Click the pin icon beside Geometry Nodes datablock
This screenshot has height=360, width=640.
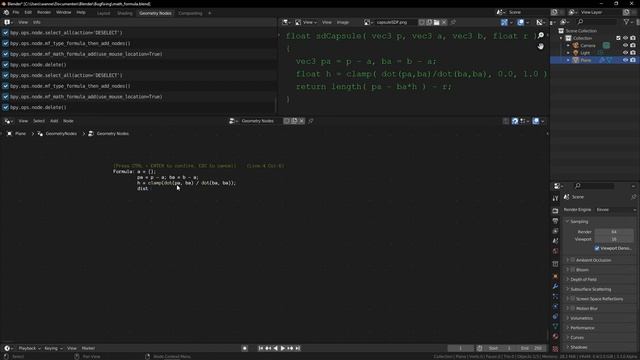pyautogui.click(x=311, y=121)
